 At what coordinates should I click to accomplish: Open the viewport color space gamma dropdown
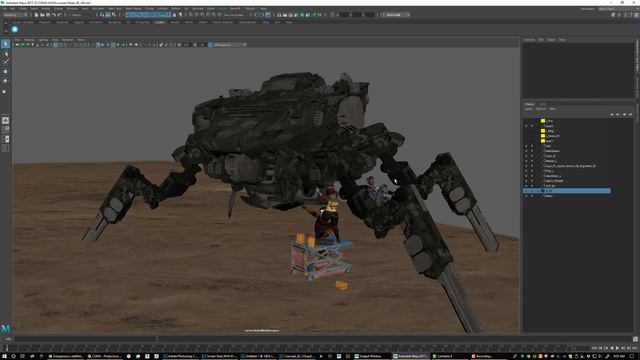tap(230, 45)
